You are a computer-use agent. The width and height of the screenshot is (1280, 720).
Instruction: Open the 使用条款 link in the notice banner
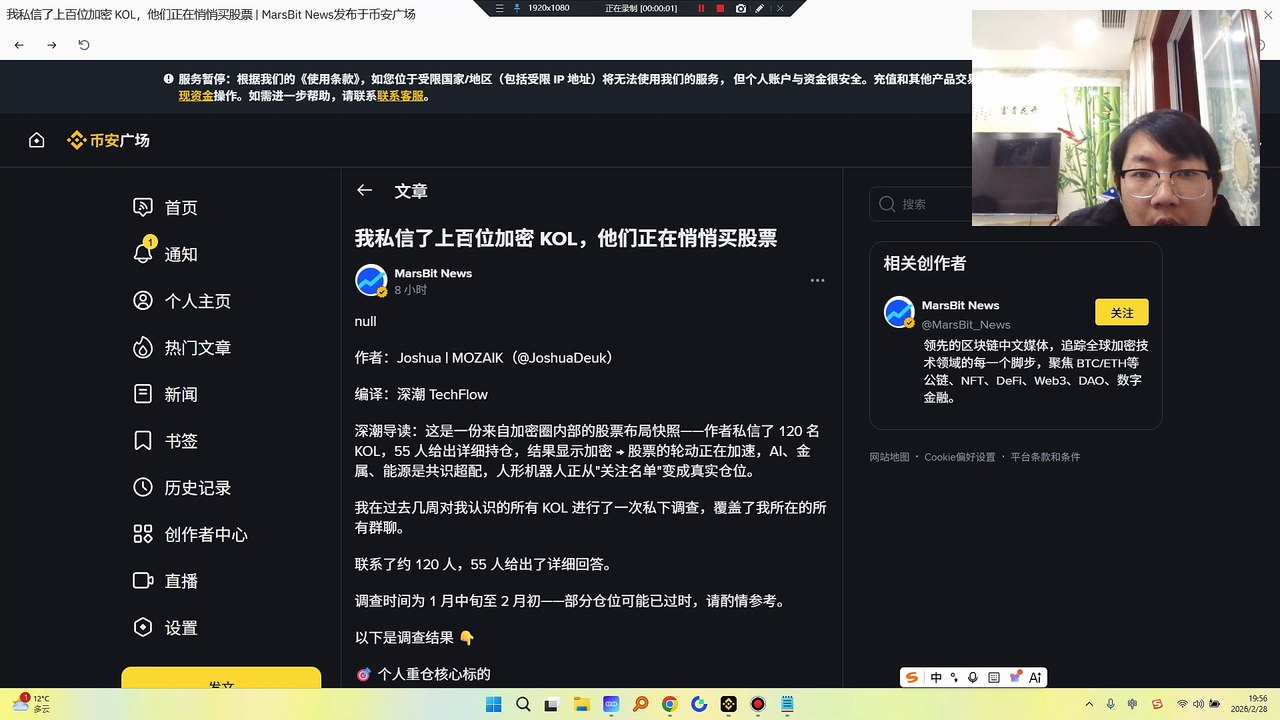pyautogui.click(x=333, y=79)
